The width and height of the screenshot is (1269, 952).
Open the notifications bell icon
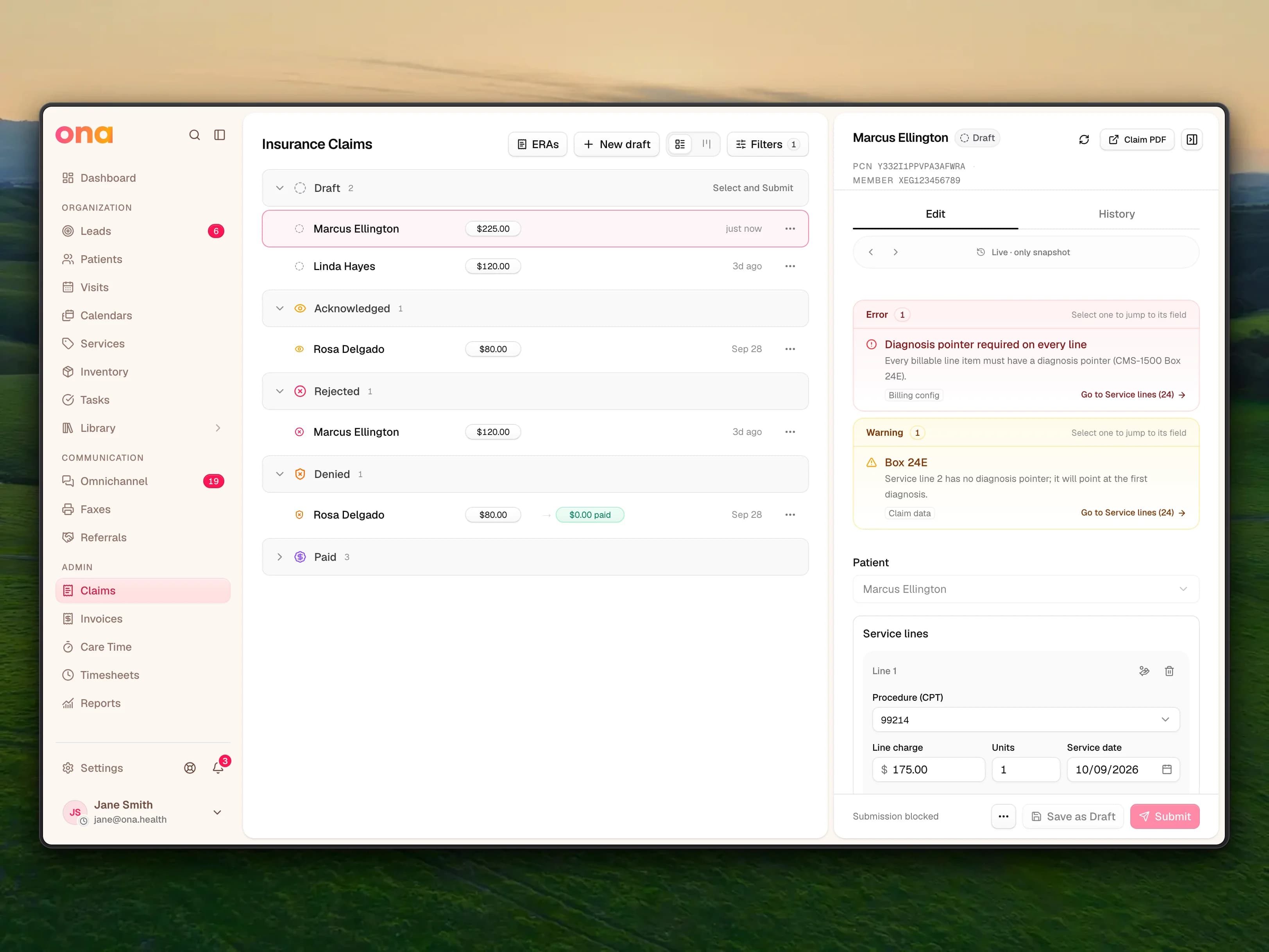point(218,768)
